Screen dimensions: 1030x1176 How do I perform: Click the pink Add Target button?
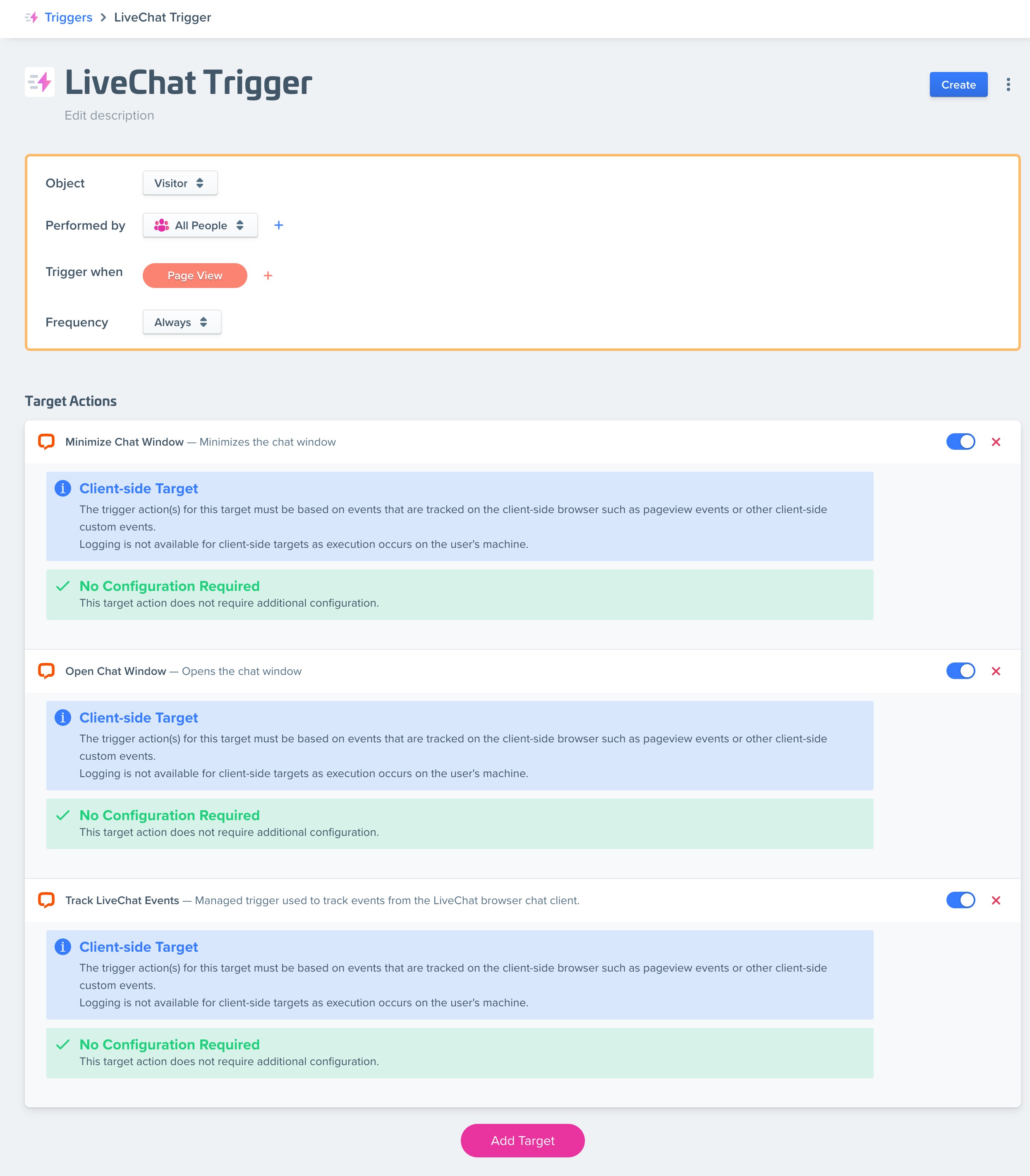[x=522, y=1140]
